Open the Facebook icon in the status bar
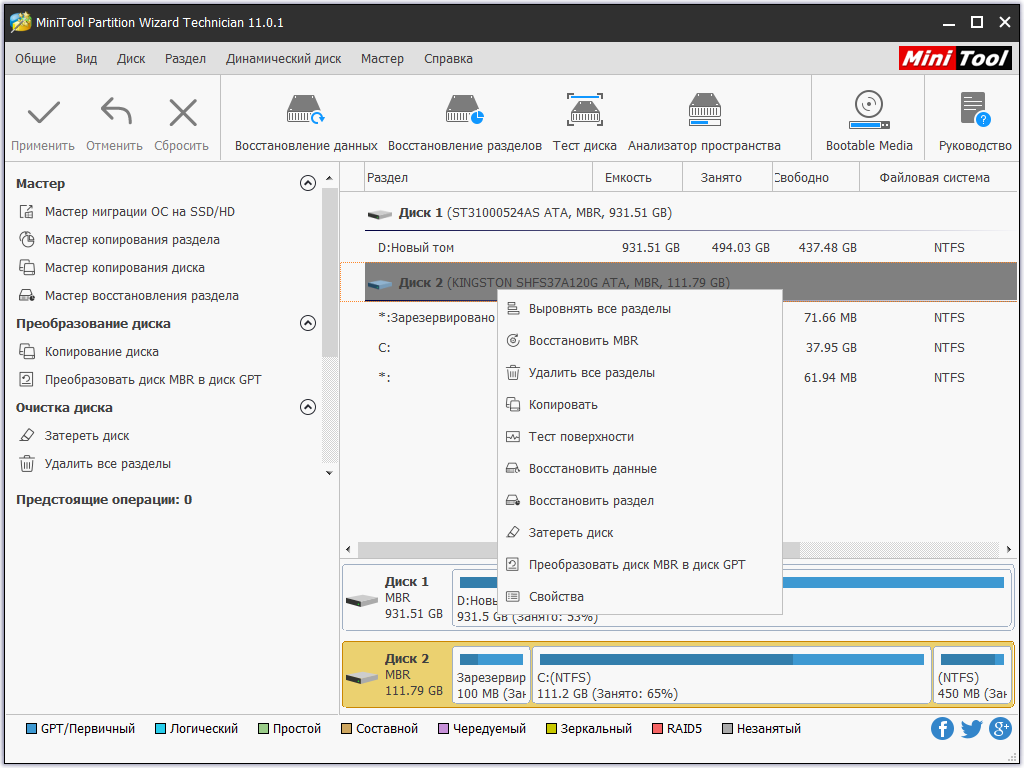This screenshot has width=1024, height=768. pos(942,728)
